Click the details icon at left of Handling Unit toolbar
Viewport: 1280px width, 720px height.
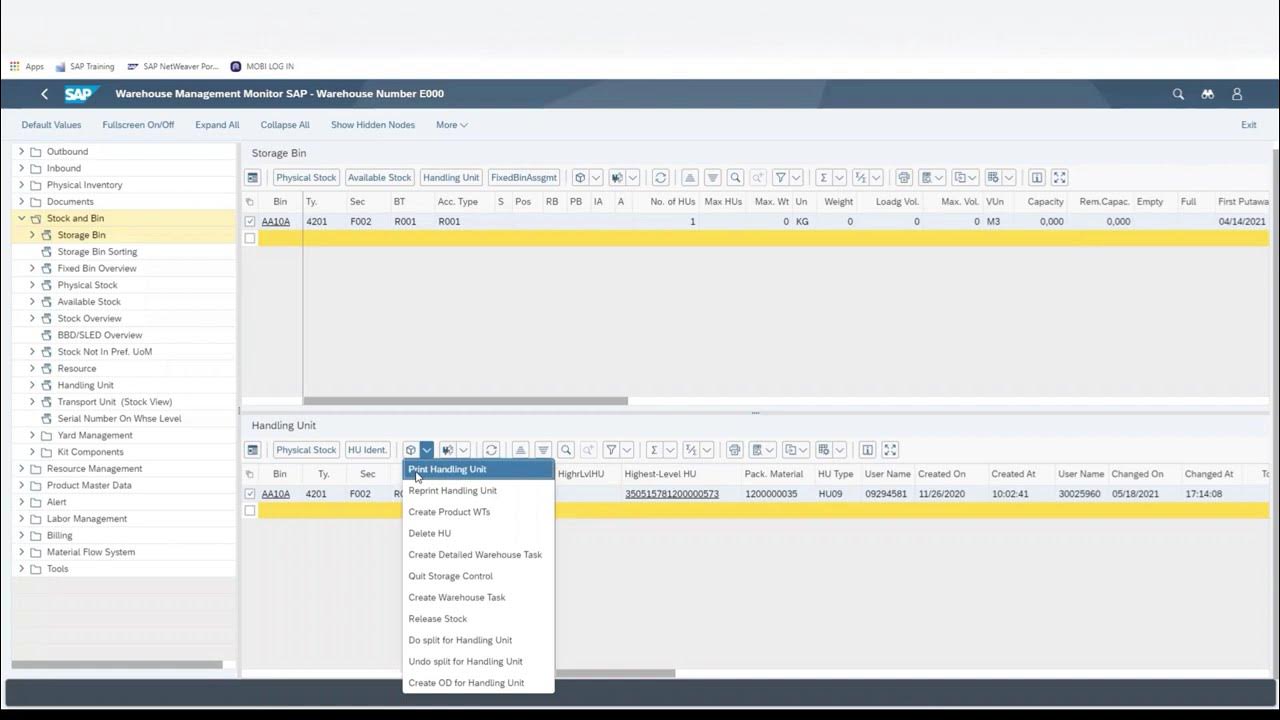point(253,450)
